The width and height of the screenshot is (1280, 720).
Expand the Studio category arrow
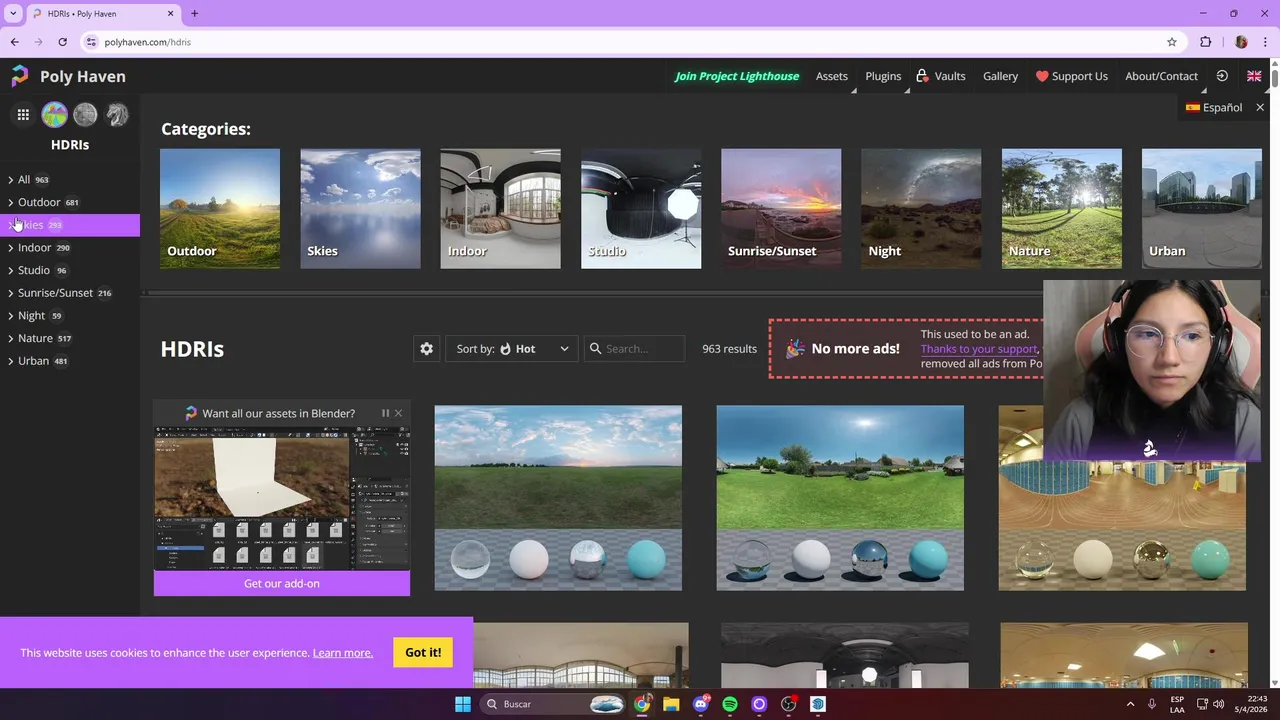point(11,270)
